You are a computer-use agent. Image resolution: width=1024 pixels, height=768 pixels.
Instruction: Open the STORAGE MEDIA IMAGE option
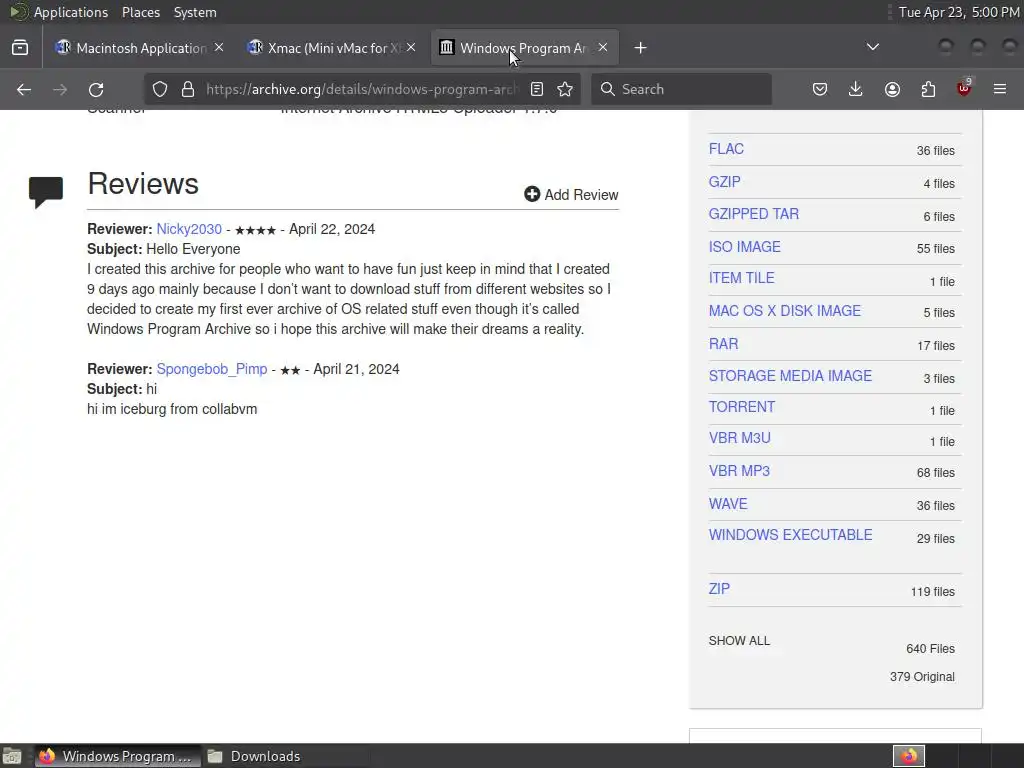click(790, 376)
